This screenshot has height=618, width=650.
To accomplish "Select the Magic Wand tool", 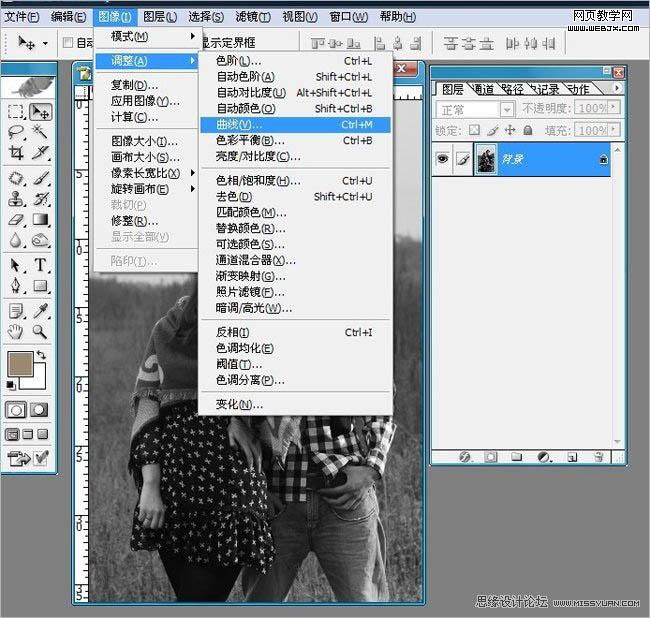I will click(41, 132).
